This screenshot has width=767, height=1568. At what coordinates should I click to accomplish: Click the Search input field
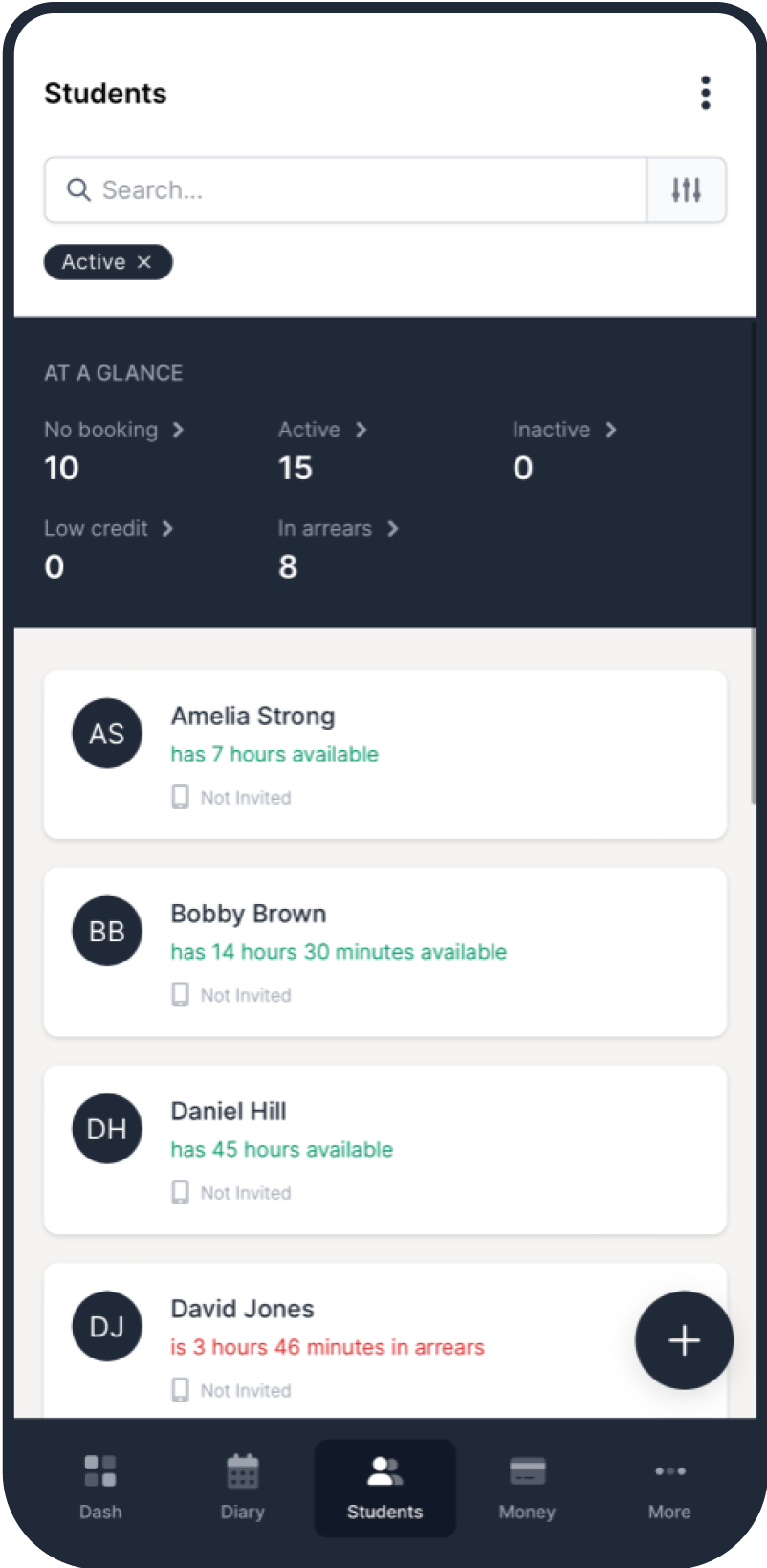[x=346, y=190]
